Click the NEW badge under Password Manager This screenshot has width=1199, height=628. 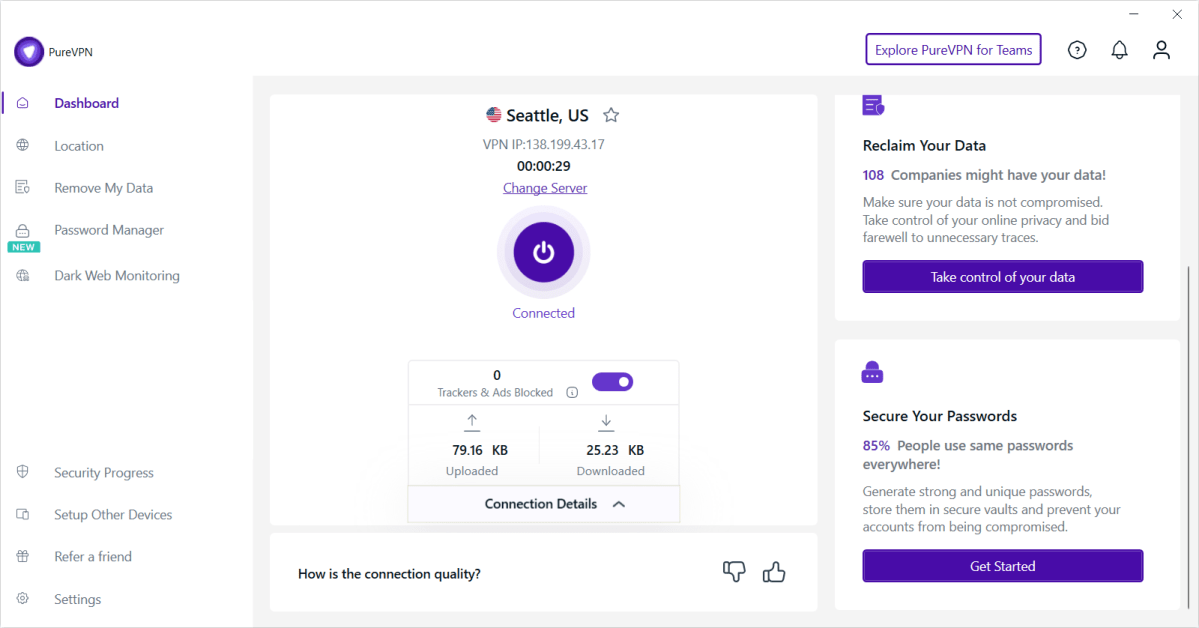24,247
